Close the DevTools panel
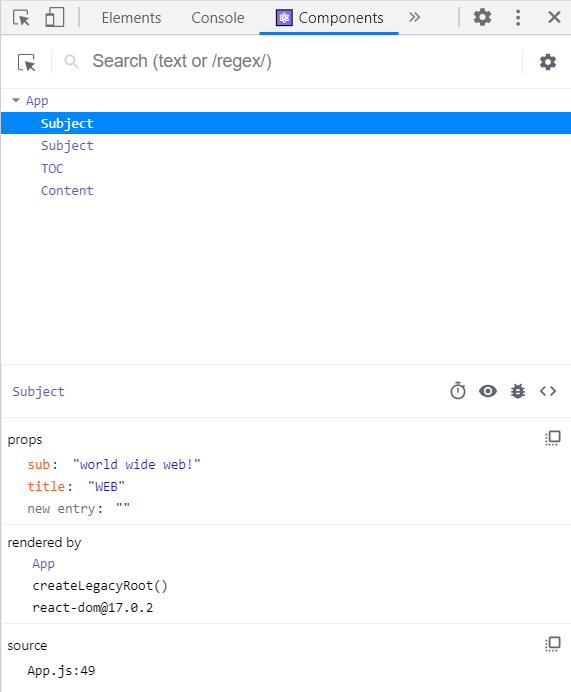 [554, 18]
